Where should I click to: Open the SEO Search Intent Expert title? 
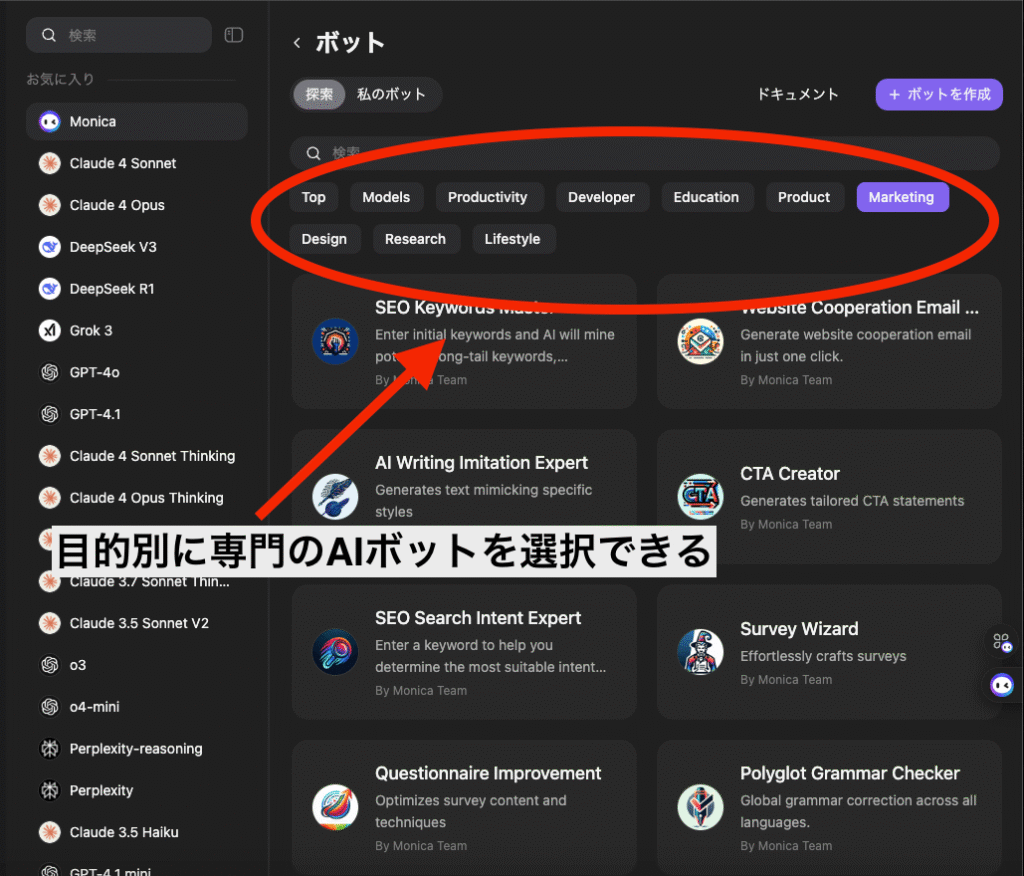(x=477, y=618)
